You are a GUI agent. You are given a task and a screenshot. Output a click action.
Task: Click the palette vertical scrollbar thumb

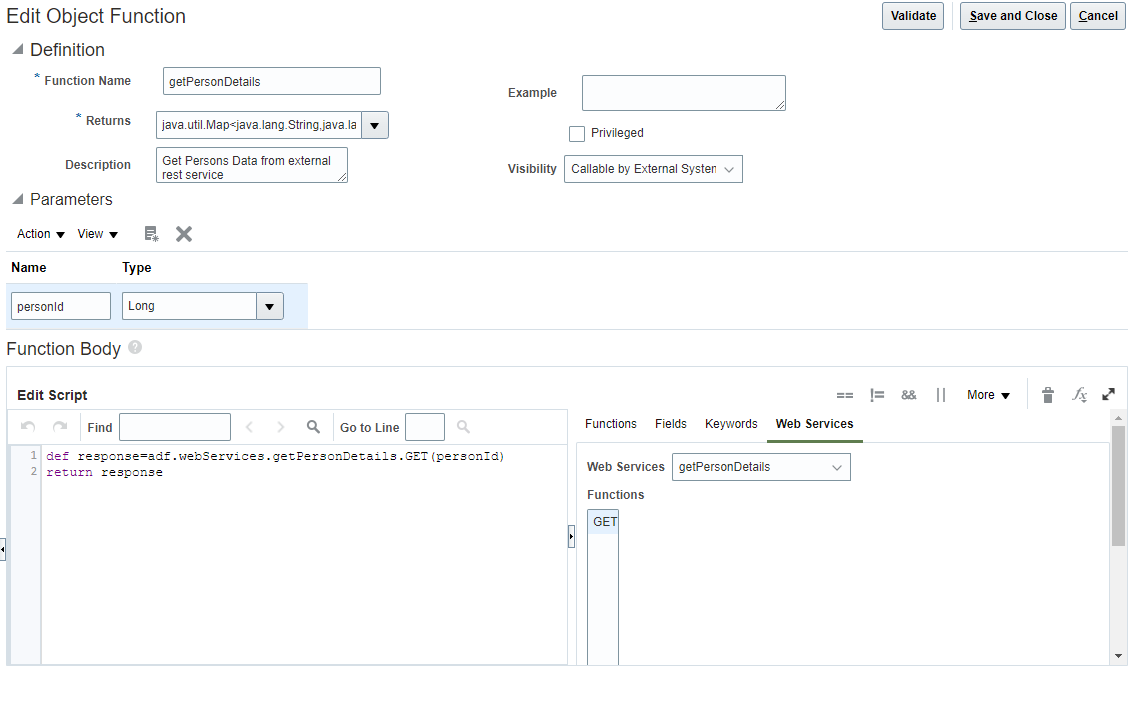(x=1118, y=486)
